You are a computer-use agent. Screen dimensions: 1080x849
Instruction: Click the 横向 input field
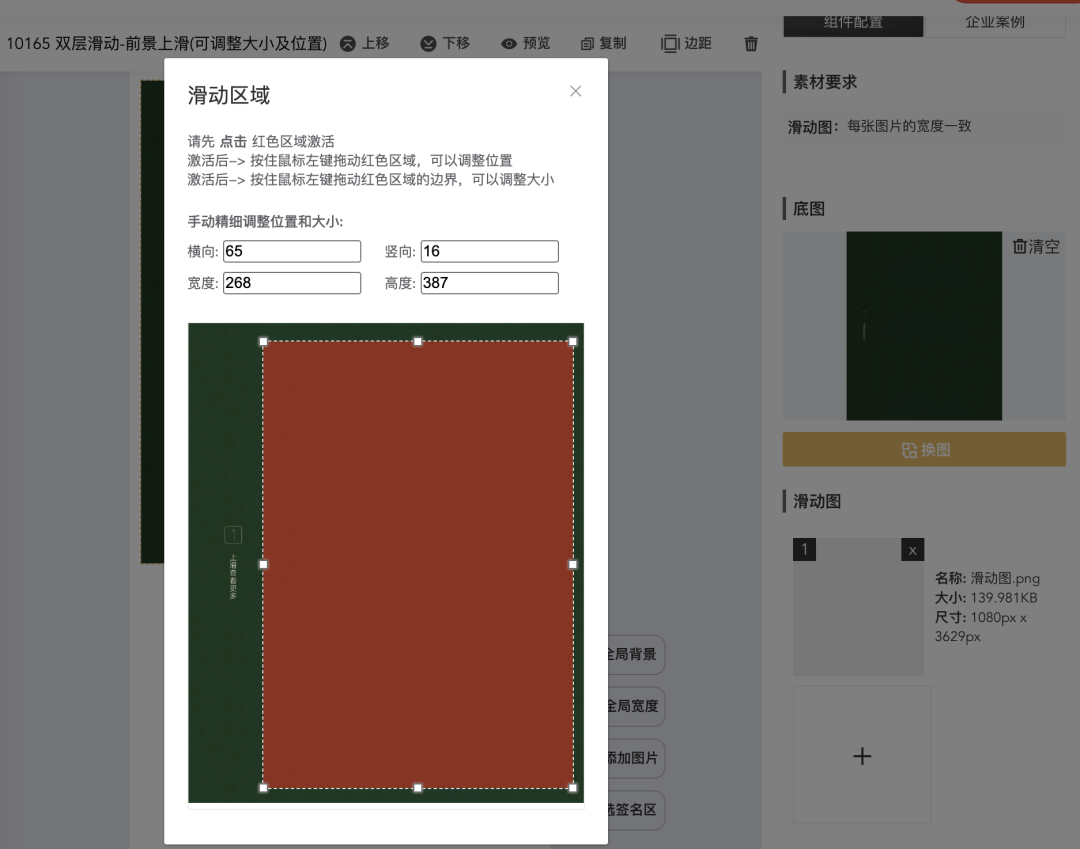pos(292,251)
